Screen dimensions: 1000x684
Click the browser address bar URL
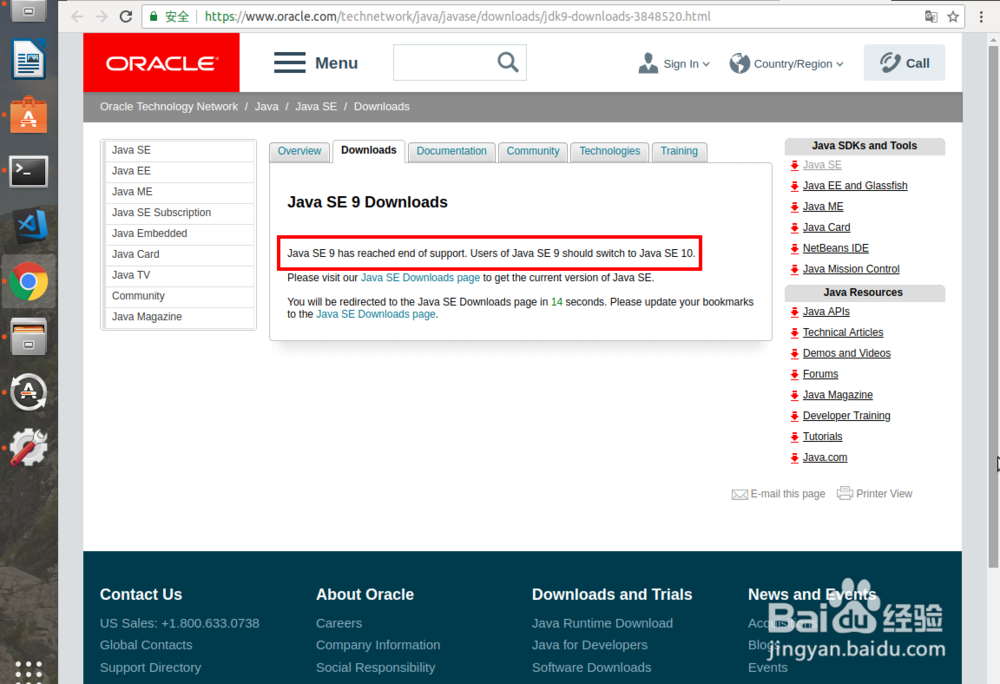click(x=457, y=17)
